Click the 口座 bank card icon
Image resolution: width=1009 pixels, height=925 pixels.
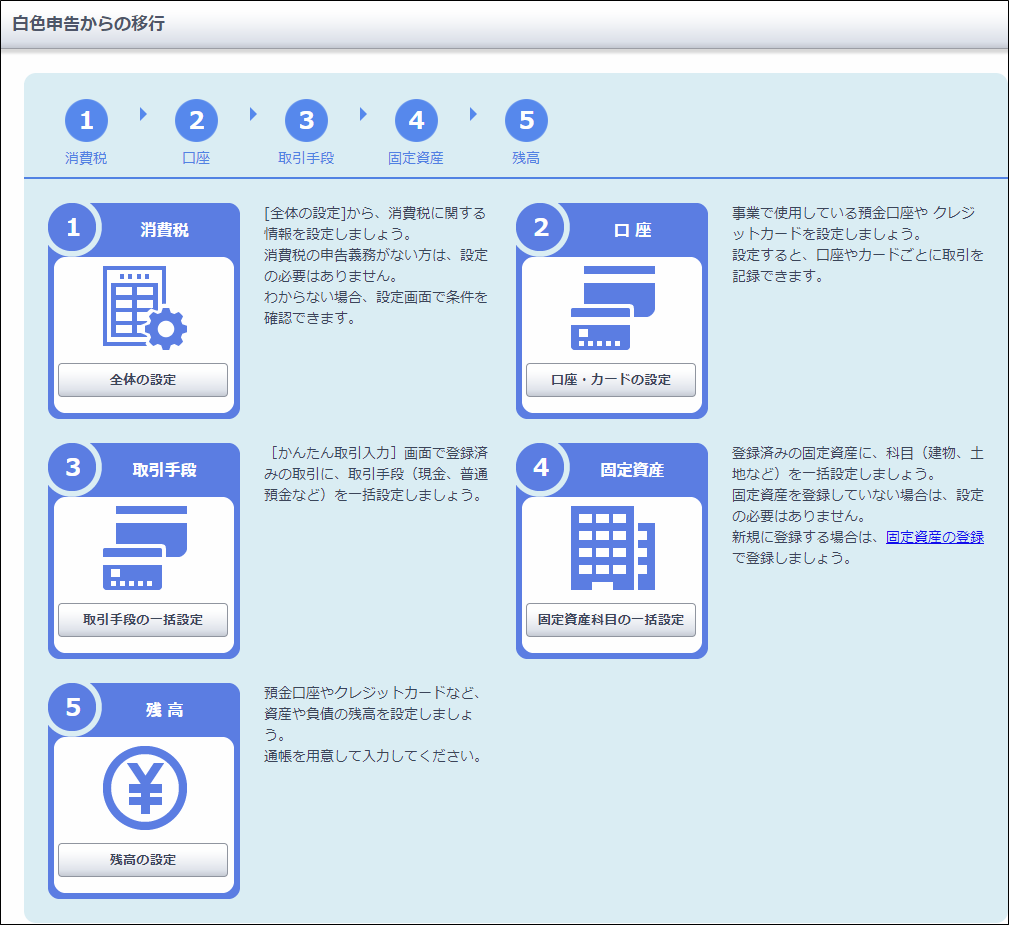[612, 307]
